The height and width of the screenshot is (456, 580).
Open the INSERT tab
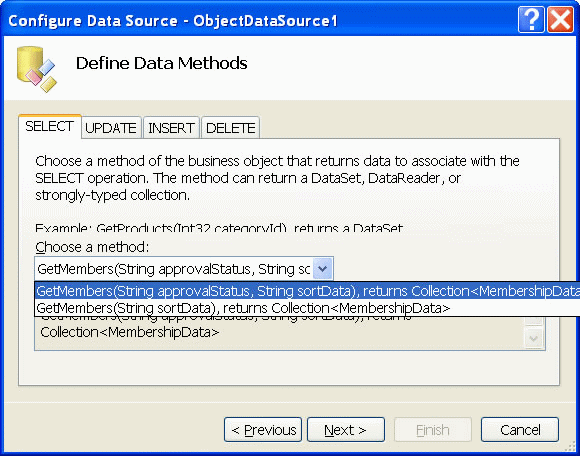coord(171,128)
